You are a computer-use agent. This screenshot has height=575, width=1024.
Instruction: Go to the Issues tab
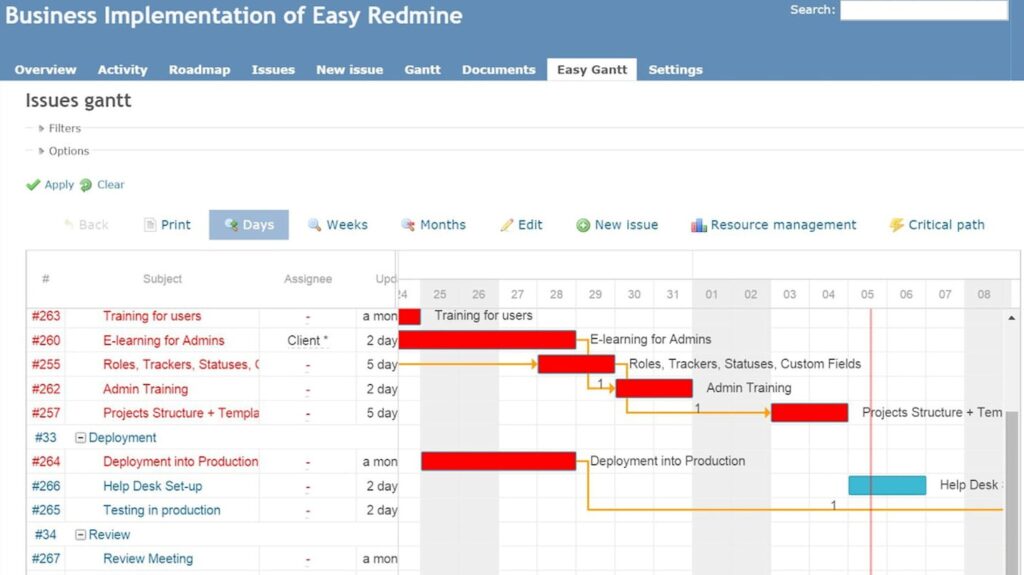coord(273,70)
